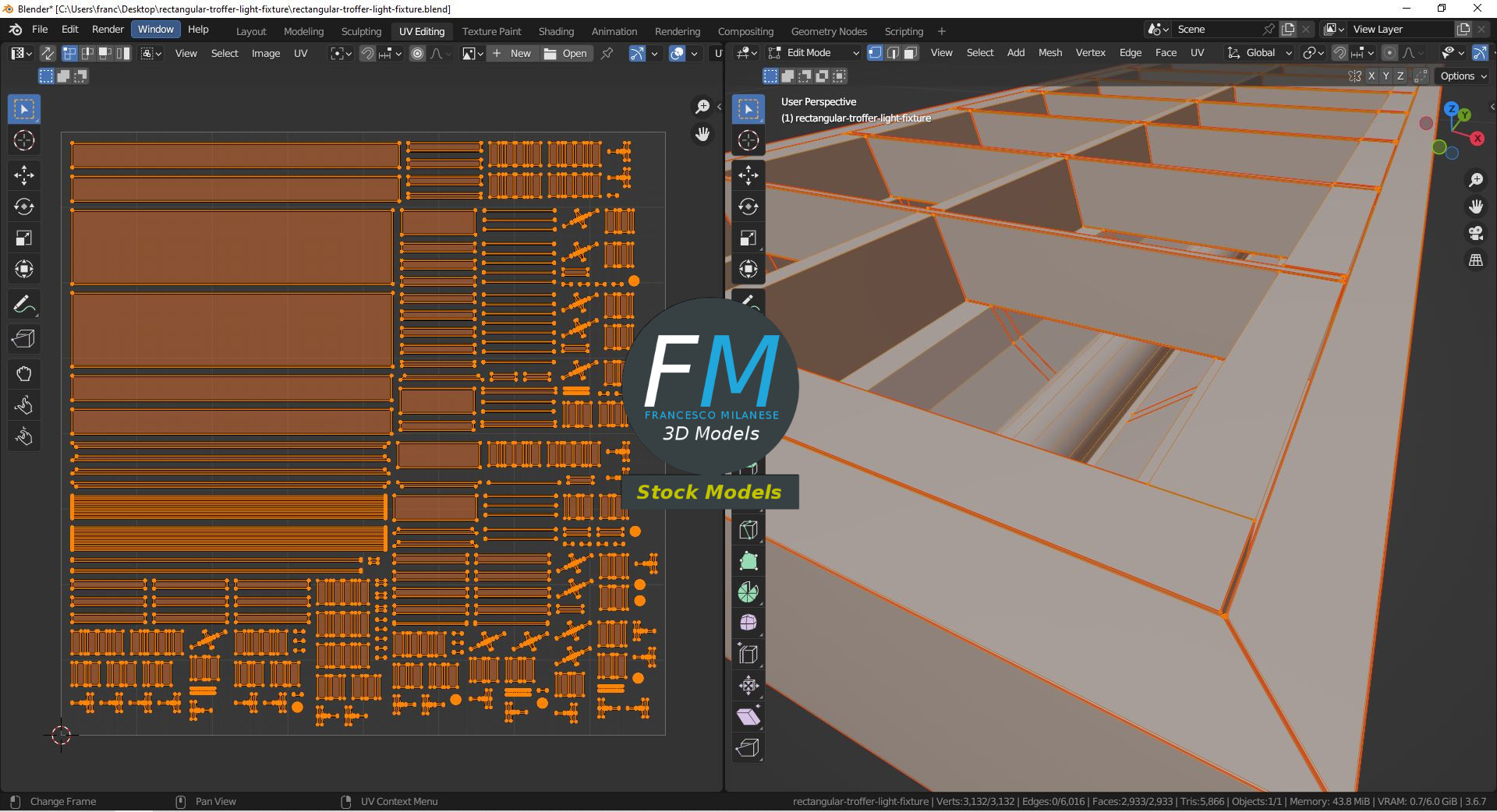Open 3D viewport editor type dropdown
Viewport: 1497px width, 812px height.
click(748, 53)
